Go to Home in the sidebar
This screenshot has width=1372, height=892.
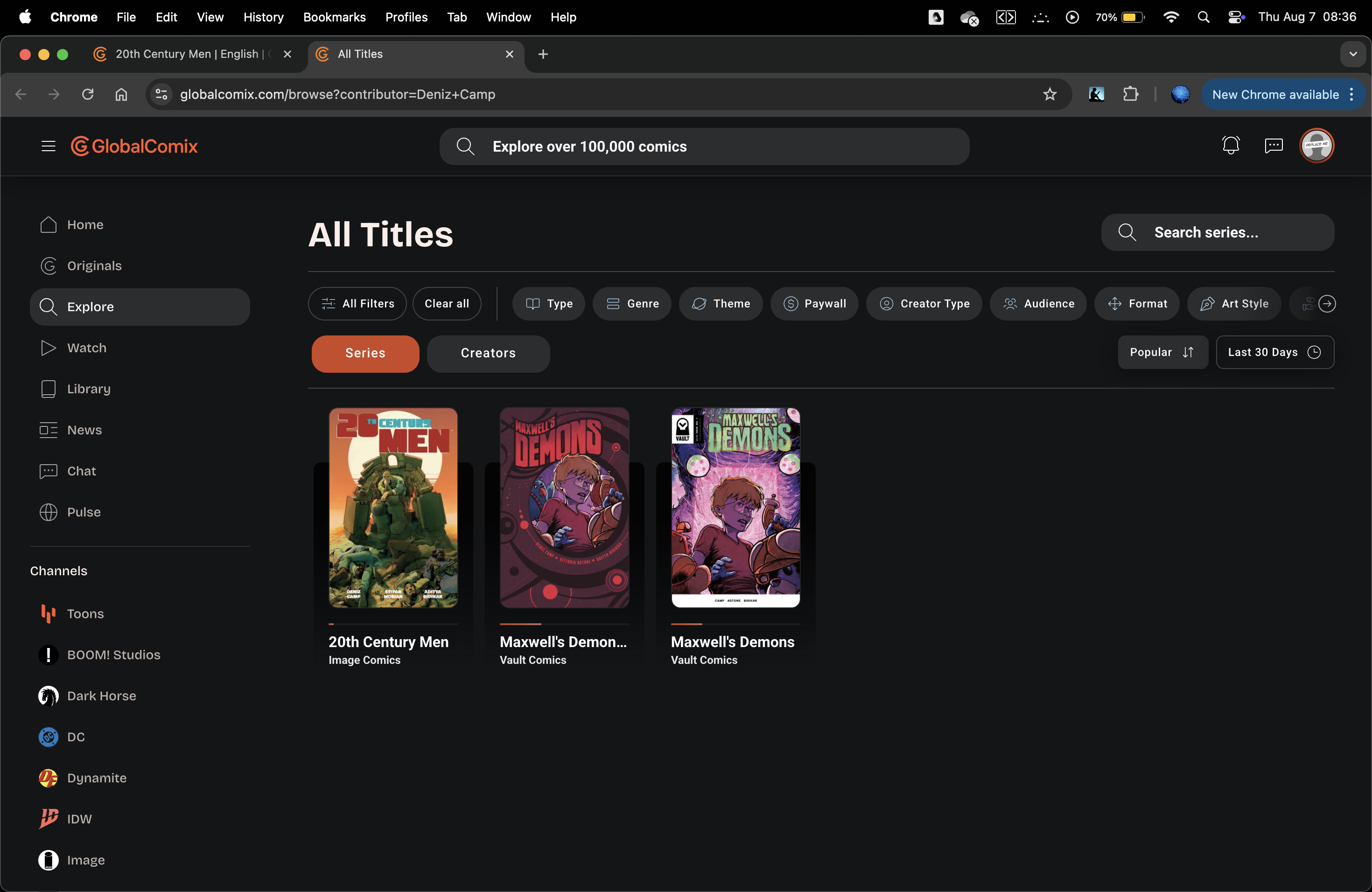tap(140, 225)
